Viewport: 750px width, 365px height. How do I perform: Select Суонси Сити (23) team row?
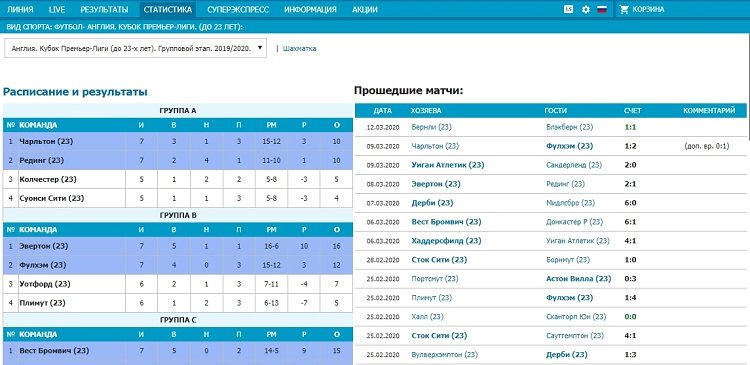point(177,198)
